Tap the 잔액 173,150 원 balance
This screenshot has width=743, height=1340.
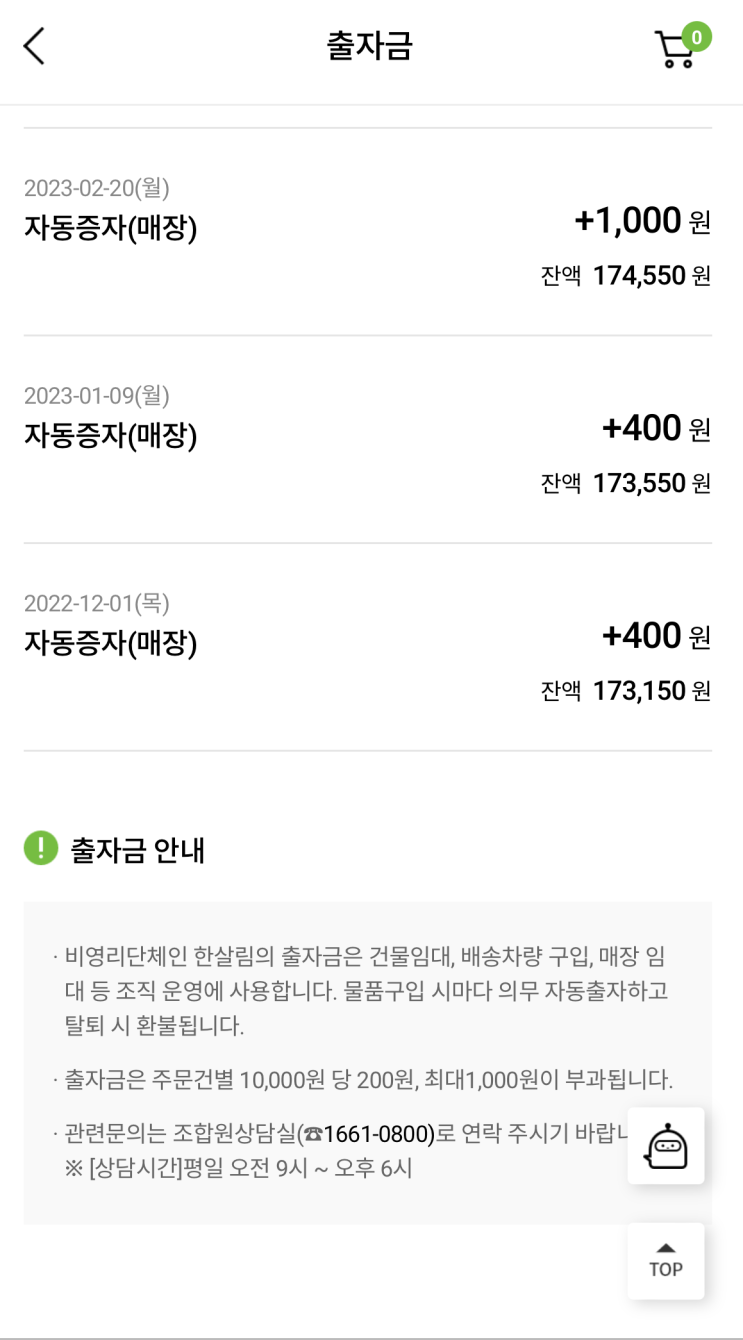tap(626, 691)
